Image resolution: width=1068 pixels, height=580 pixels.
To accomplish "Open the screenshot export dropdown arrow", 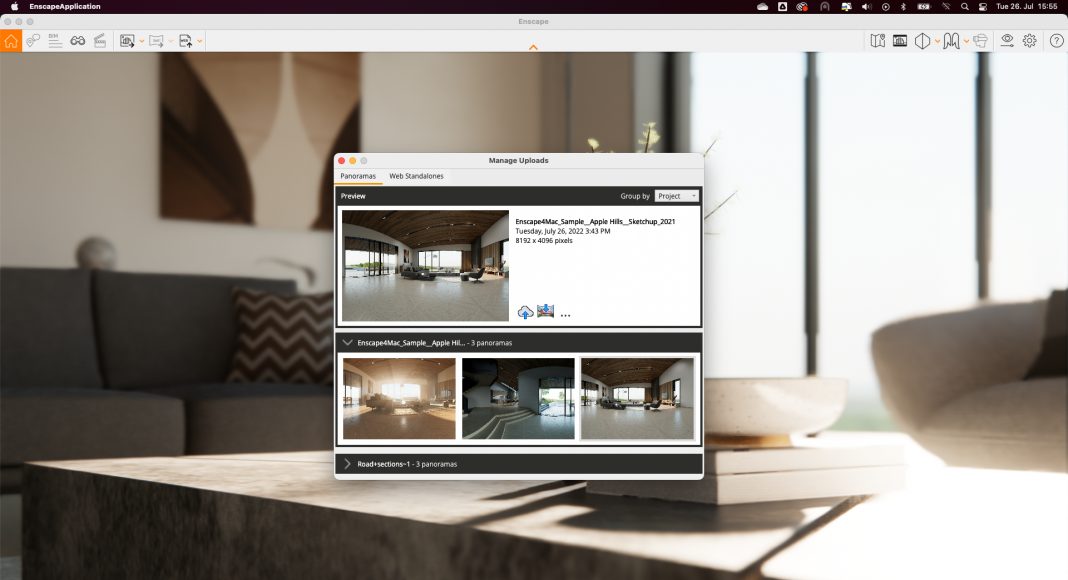I will (x=142, y=41).
